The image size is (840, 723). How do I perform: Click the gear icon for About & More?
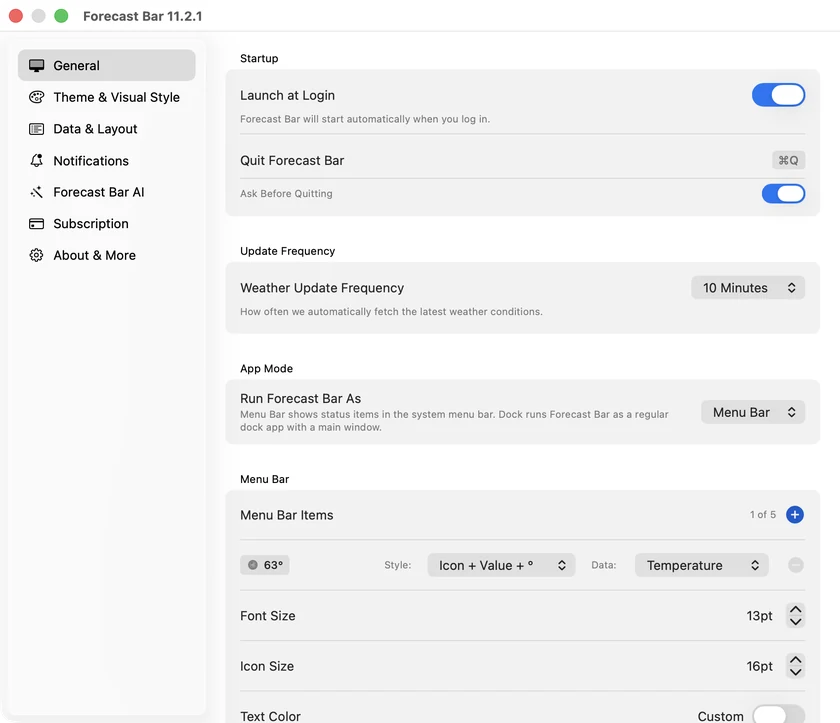pos(36,255)
